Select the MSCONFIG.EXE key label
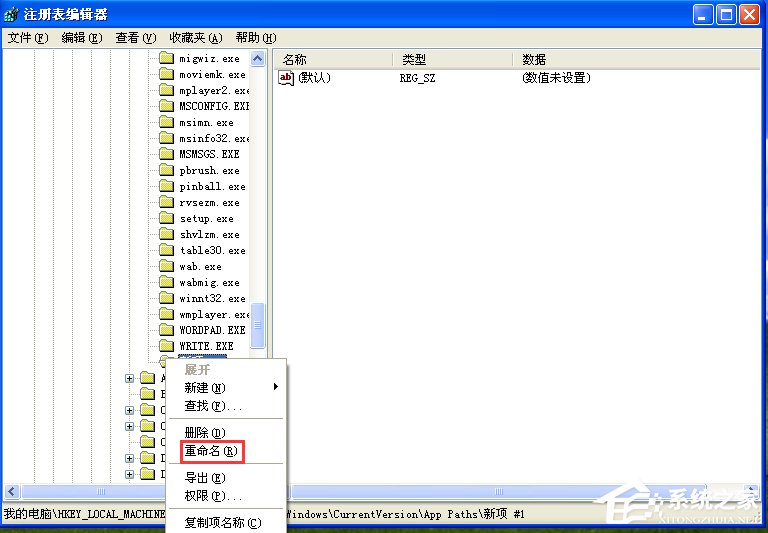This screenshot has height=533, width=768. click(214, 106)
